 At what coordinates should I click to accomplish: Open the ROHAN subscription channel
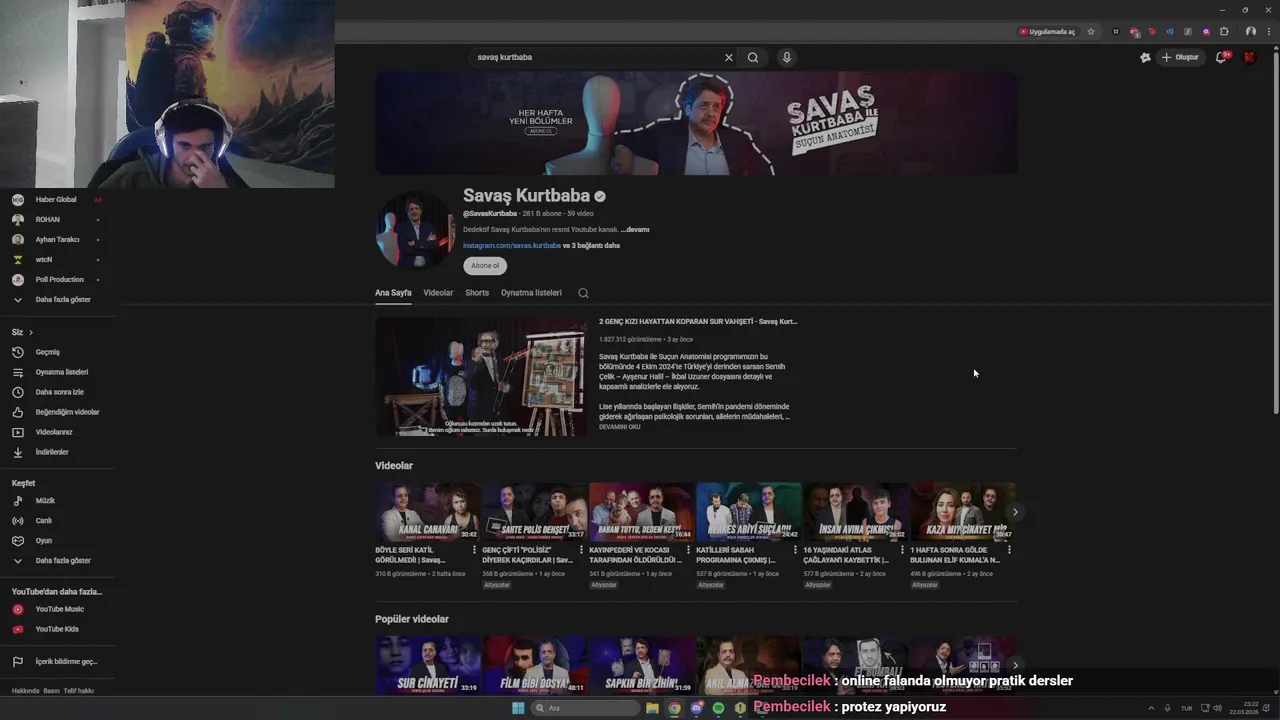(x=56, y=219)
